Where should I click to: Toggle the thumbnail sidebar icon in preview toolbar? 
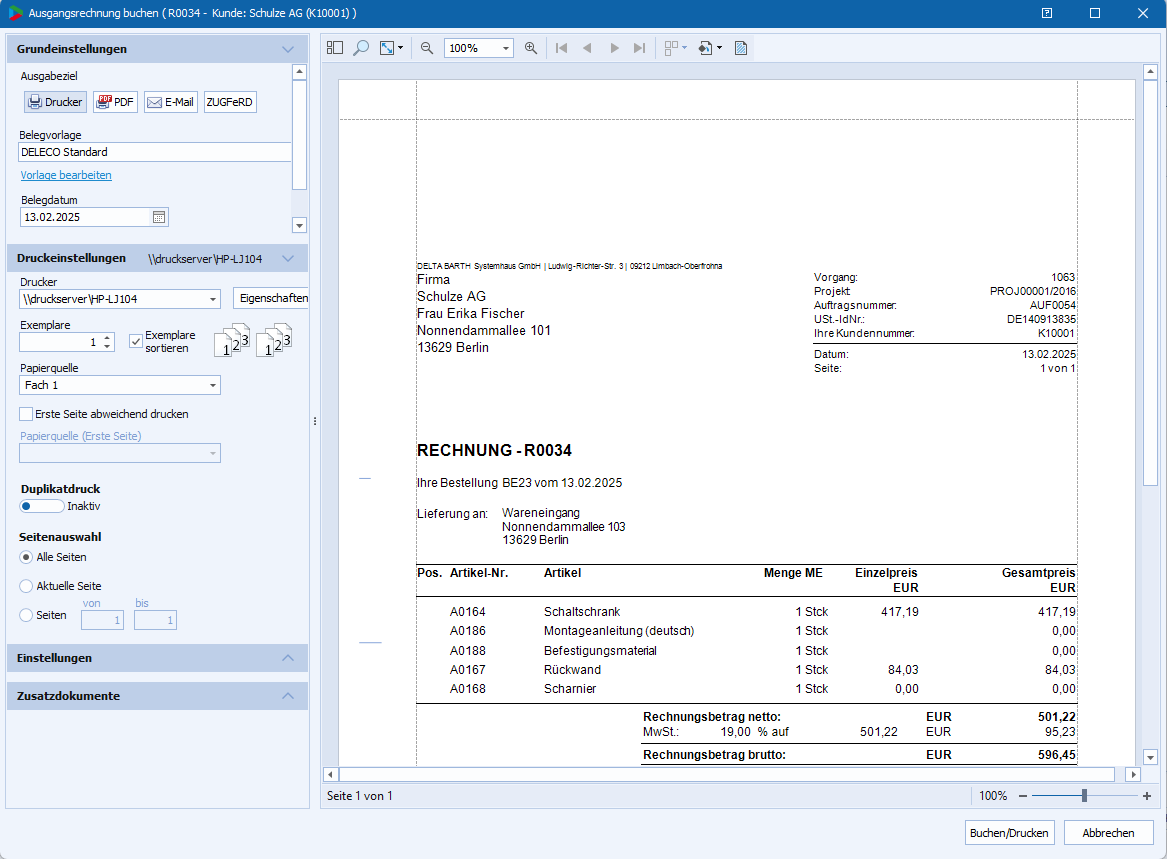(335, 48)
